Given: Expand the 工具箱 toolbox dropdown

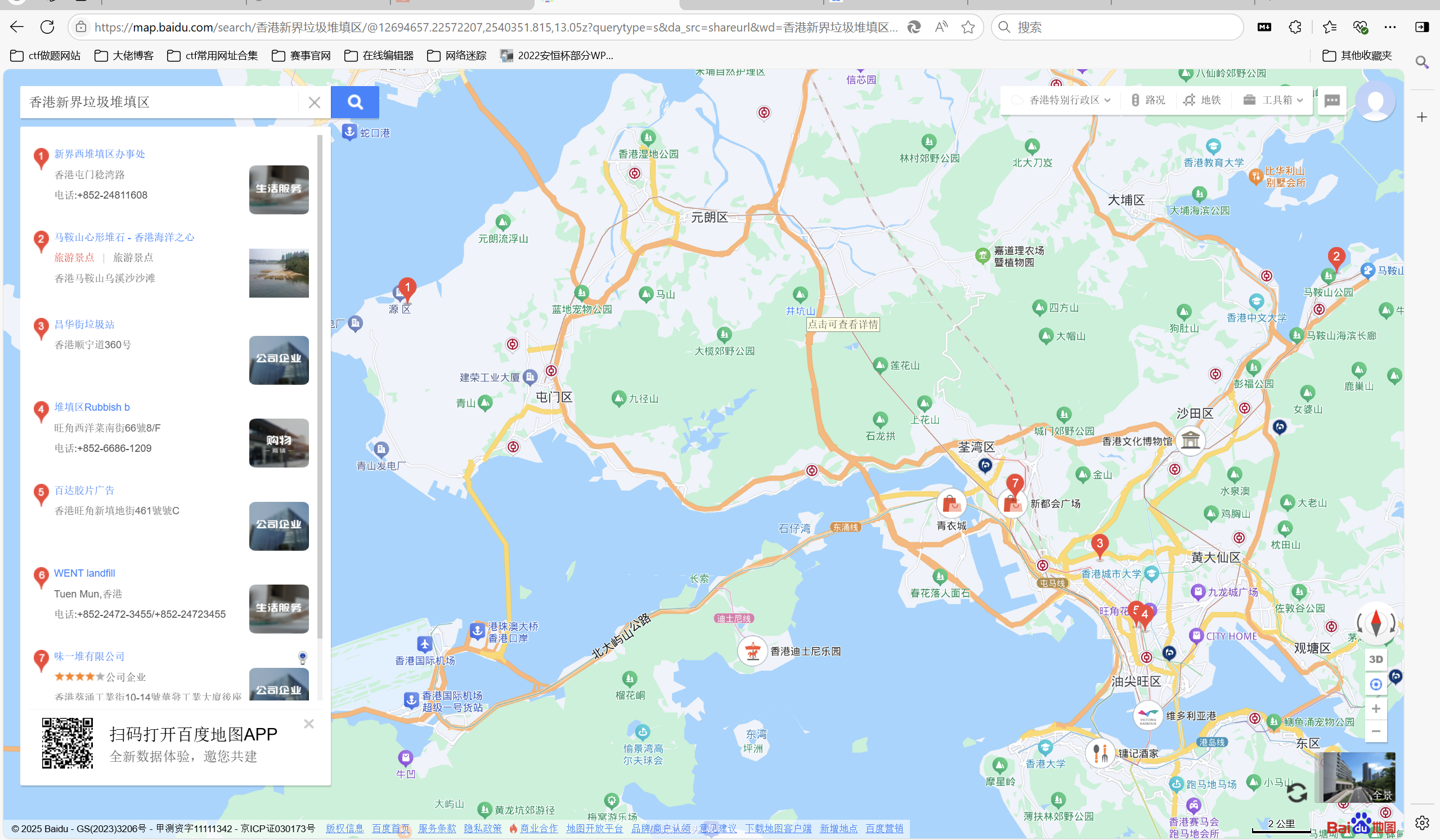Looking at the screenshot, I should click(x=1273, y=100).
